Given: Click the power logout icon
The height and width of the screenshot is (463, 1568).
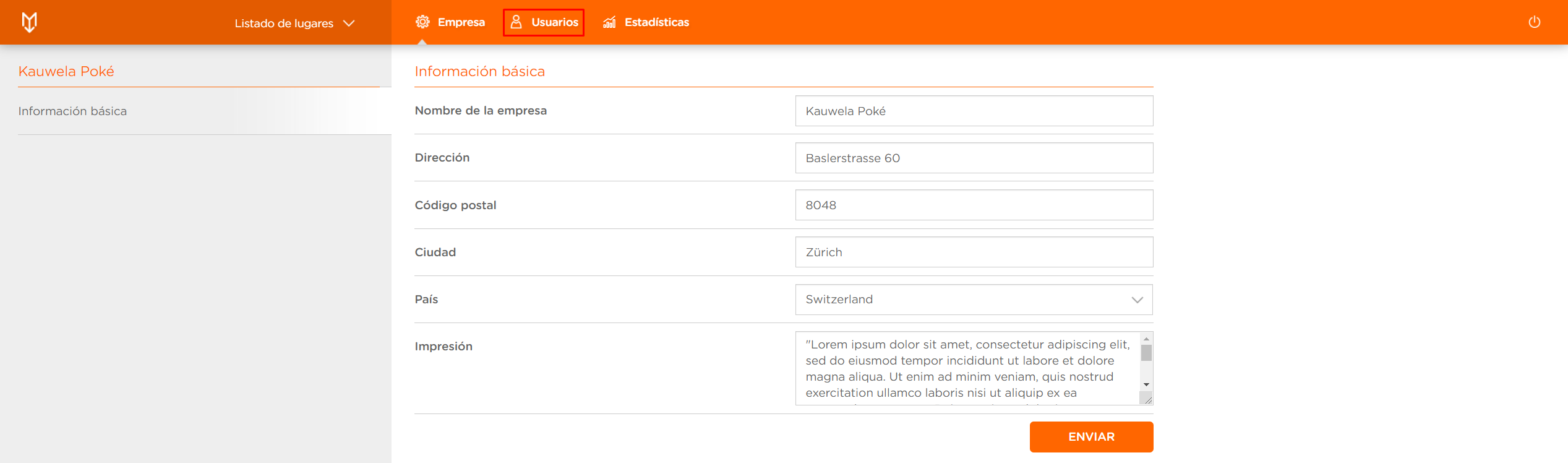Looking at the screenshot, I should coord(1534,22).
